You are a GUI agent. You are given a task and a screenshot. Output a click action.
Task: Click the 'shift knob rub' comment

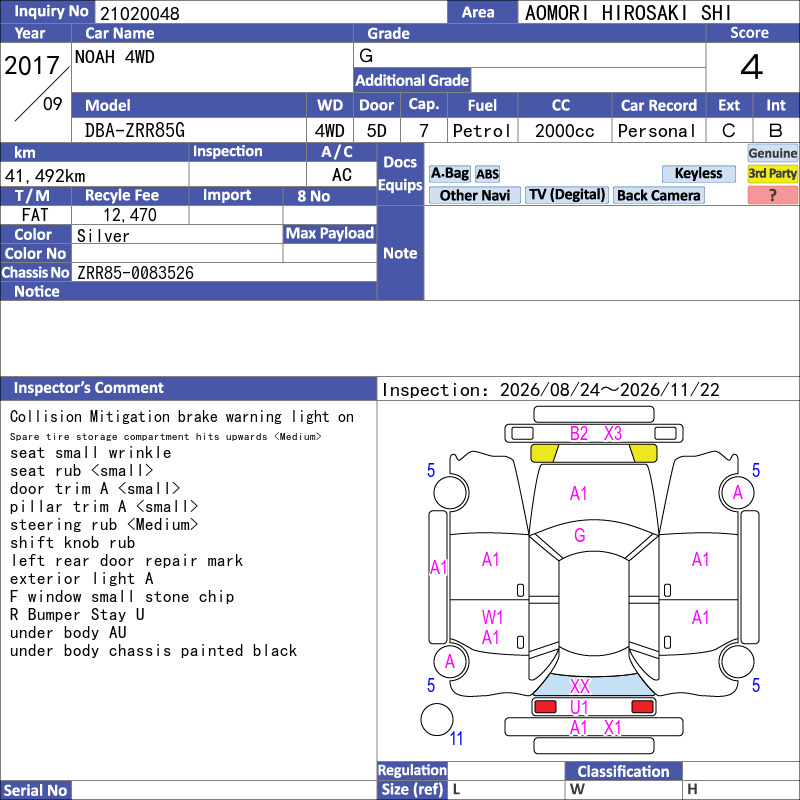72,542
